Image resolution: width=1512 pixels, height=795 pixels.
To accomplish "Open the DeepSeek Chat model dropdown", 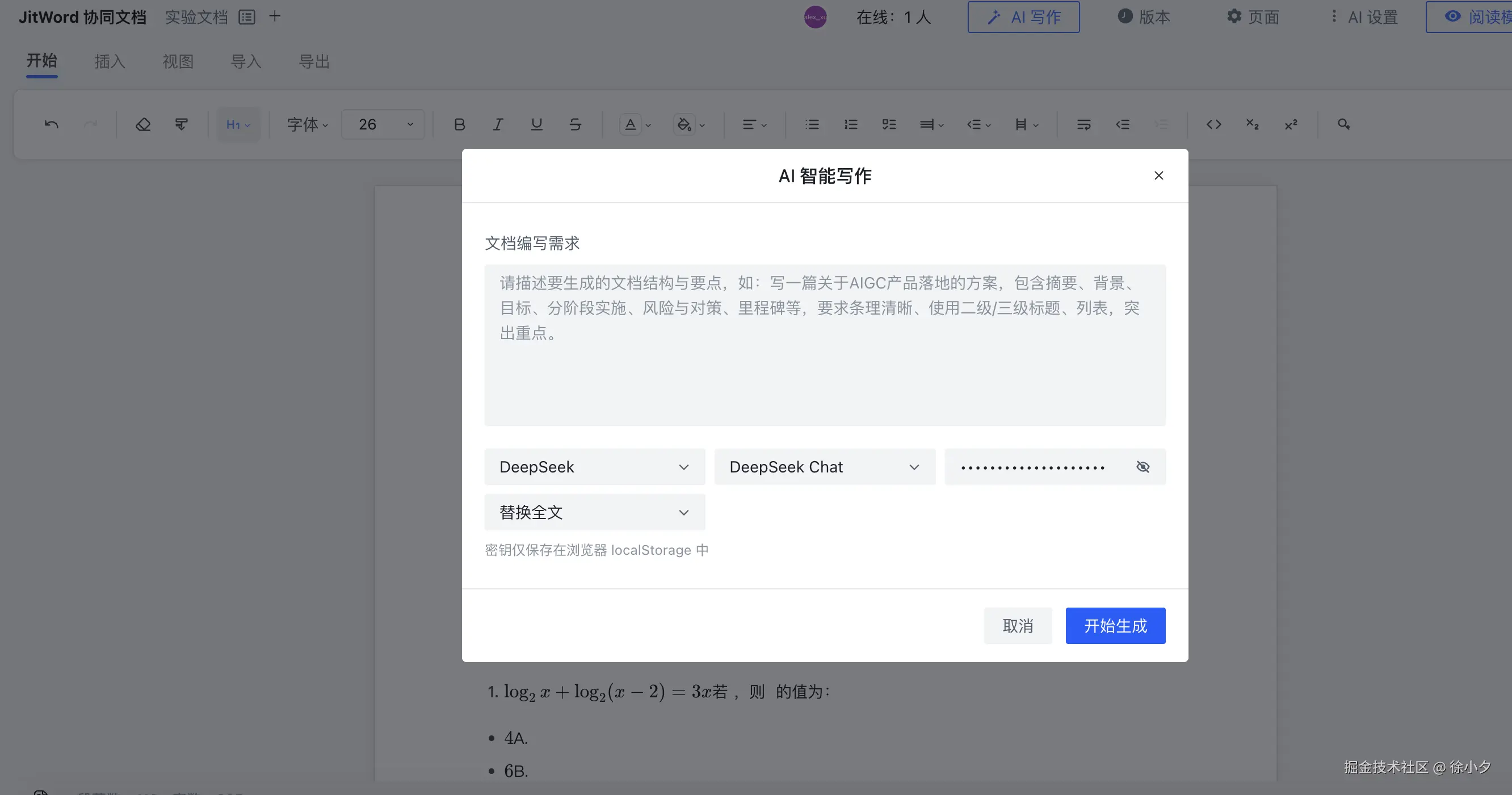I will 824,466.
